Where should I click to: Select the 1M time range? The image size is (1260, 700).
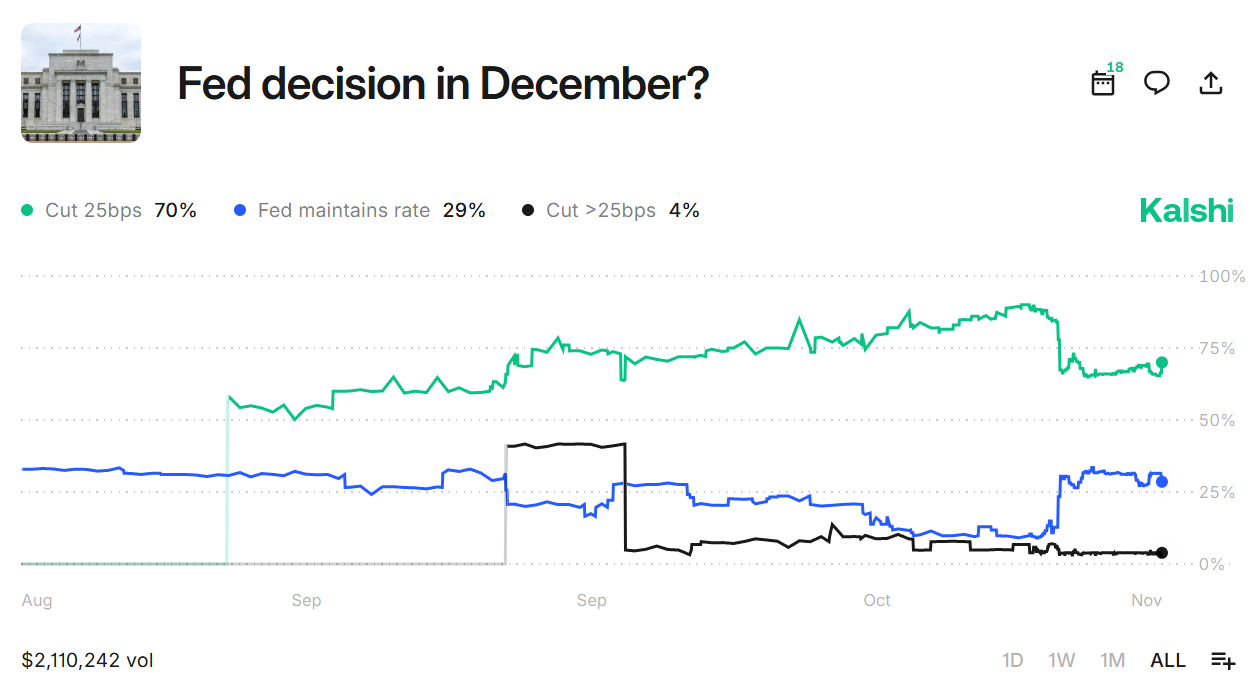pyautogui.click(x=1112, y=660)
